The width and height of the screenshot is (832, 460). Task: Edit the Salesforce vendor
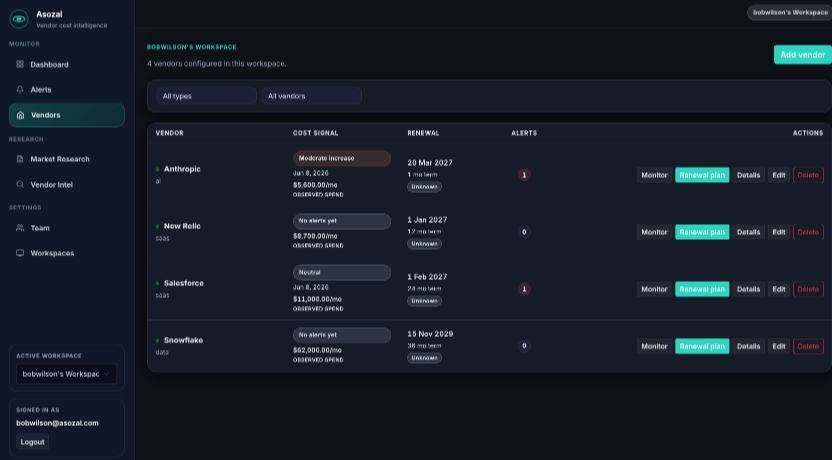[778, 289]
